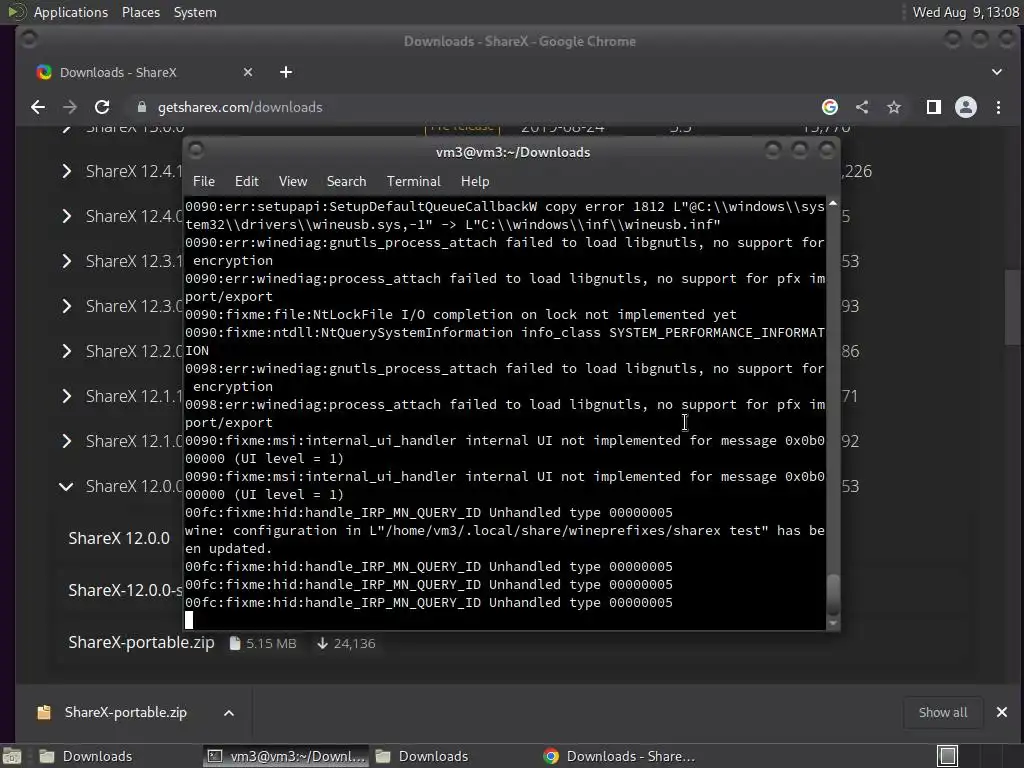The width and height of the screenshot is (1024, 768).
Task: Go back in Chrome browser
Action: click(x=38, y=107)
